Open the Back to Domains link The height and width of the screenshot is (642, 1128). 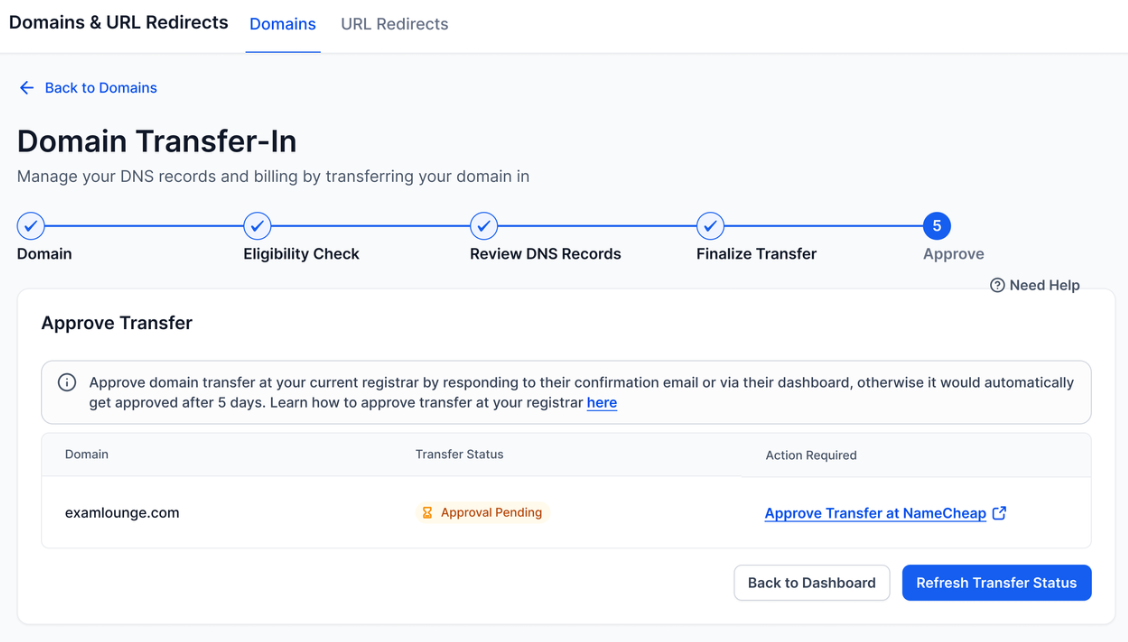pyautogui.click(x=101, y=88)
